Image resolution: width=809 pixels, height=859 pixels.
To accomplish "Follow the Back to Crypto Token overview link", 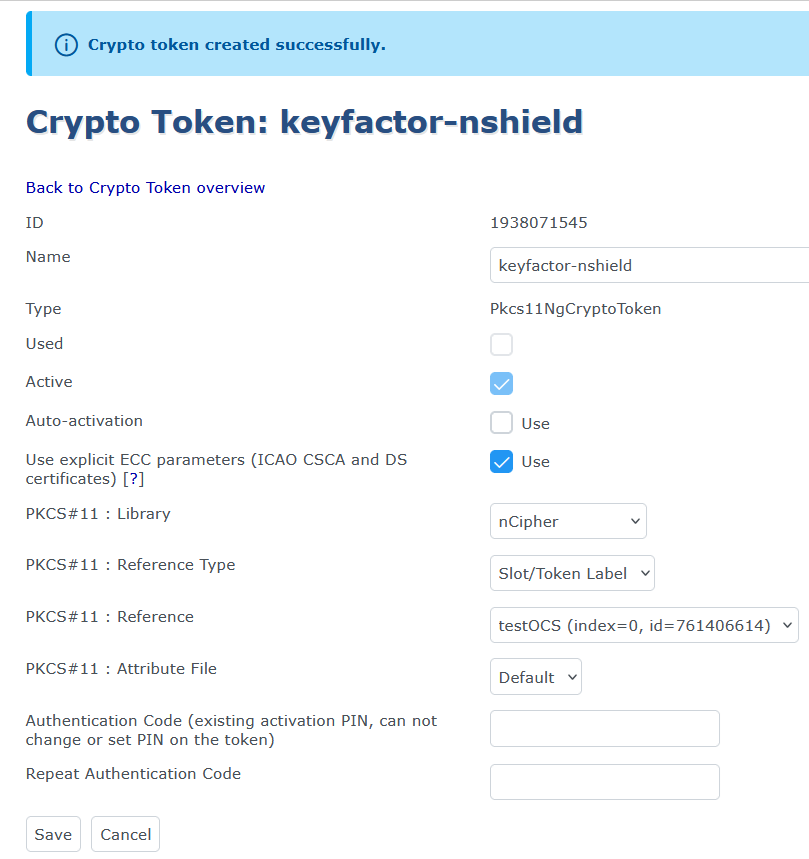I will pyautogui.click(x=145, y=187).
